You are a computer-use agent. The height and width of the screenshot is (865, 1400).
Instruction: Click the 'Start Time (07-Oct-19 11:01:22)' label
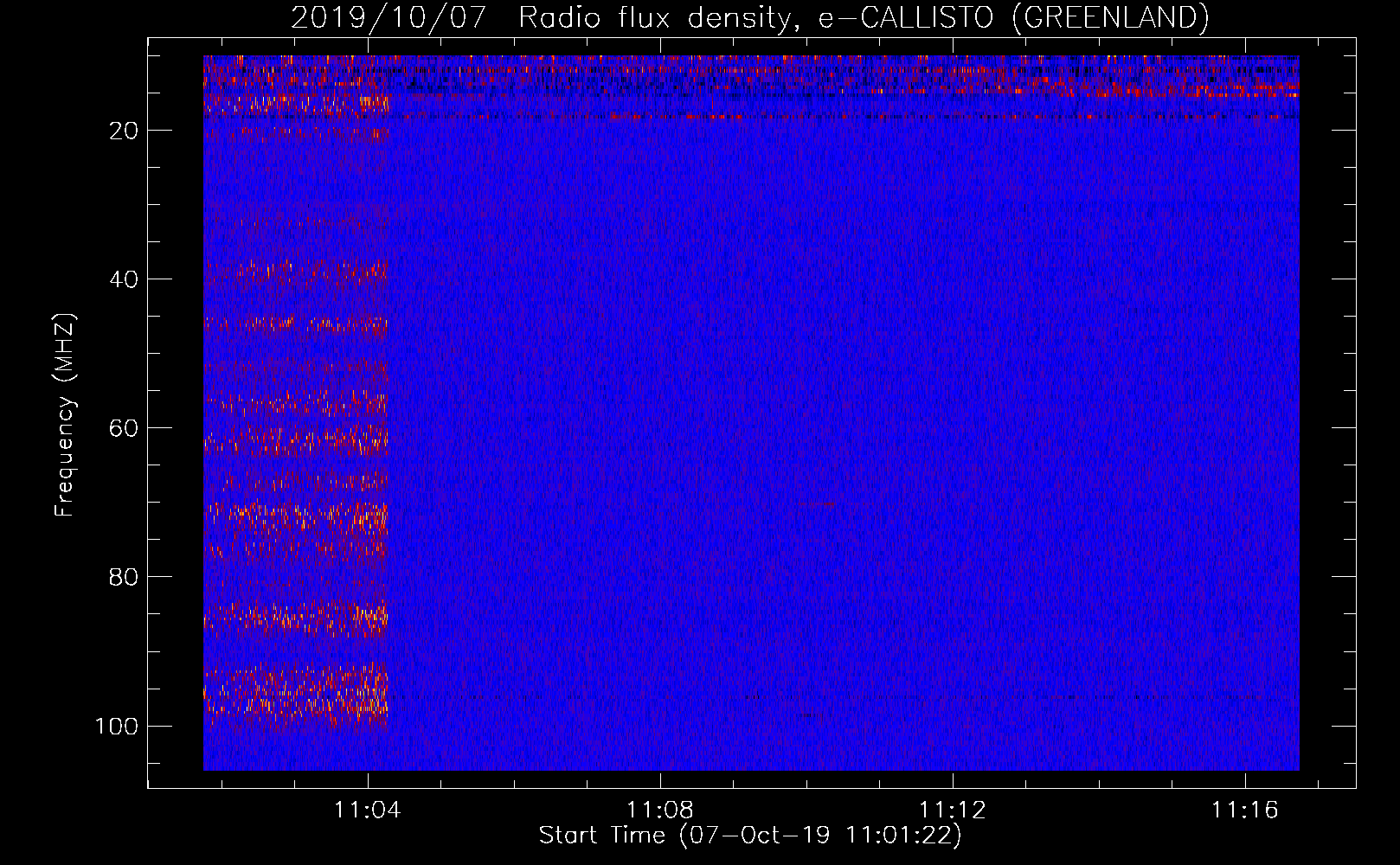pyautogui.click(x=750, y=836)
